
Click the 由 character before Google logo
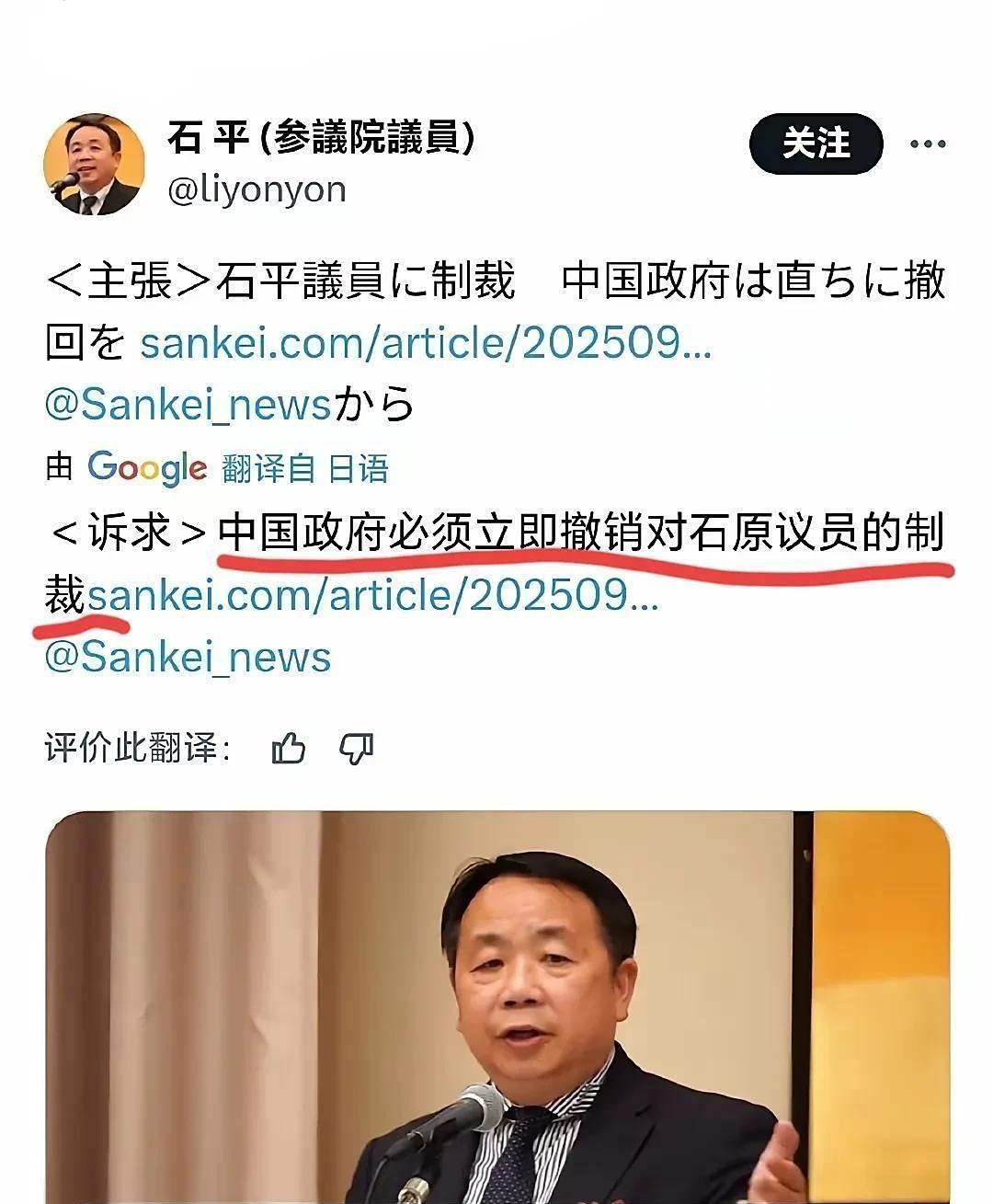(59, 468)
